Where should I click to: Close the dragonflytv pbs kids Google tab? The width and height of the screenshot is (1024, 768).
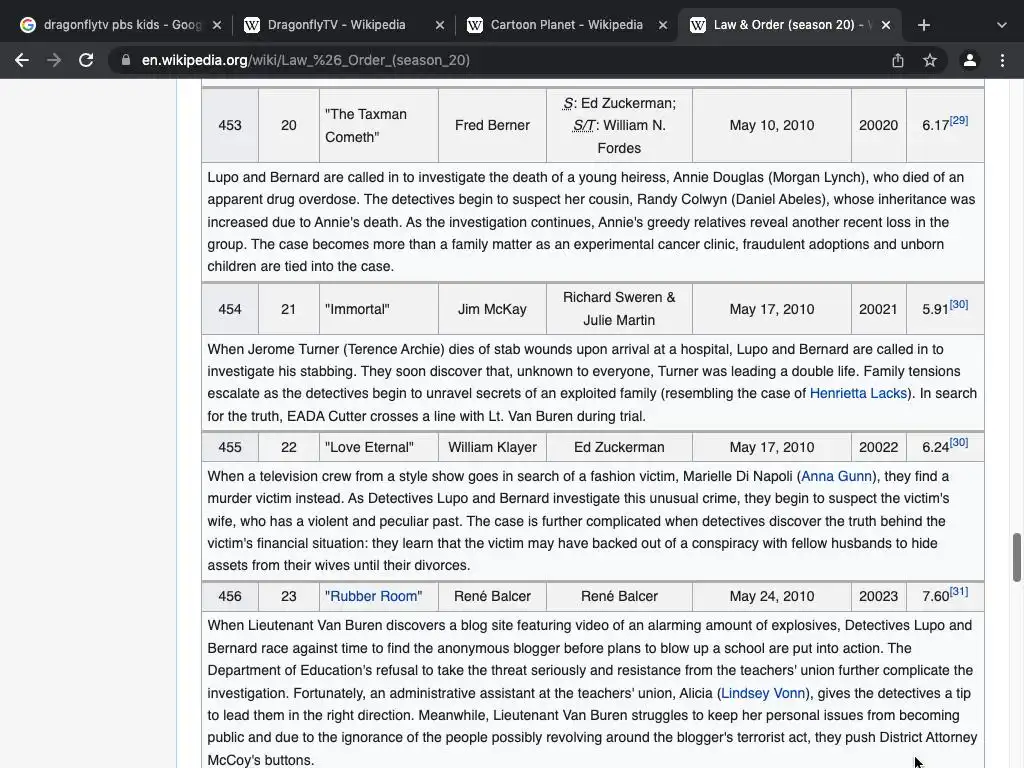217,25
